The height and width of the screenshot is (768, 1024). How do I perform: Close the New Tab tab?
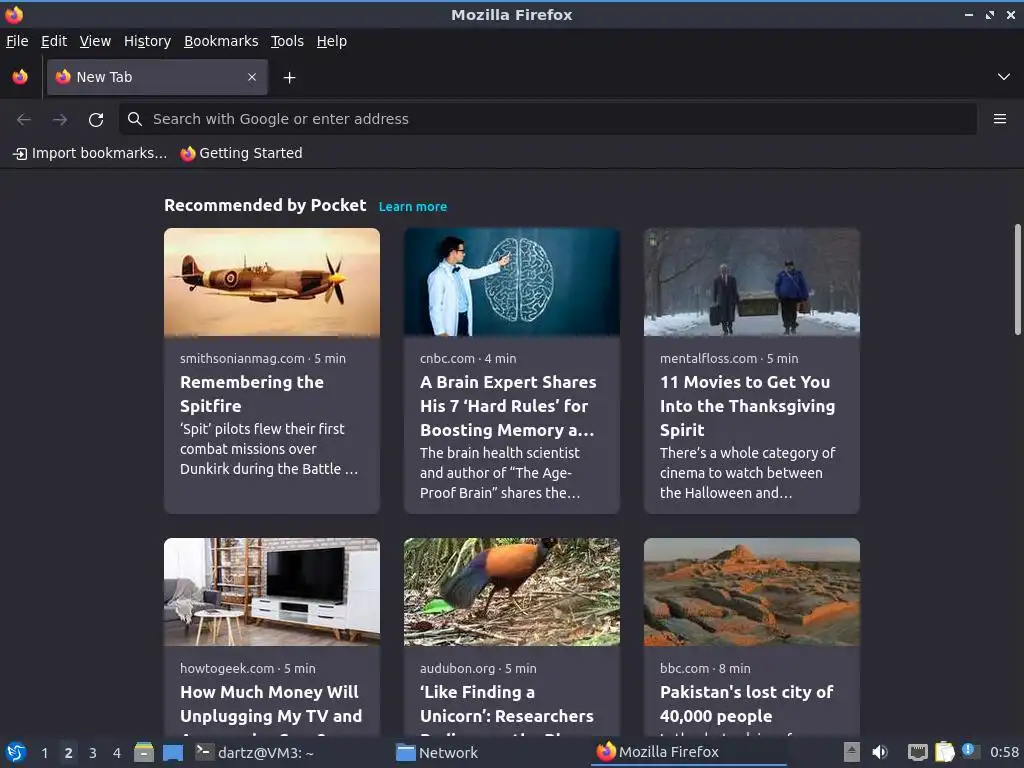(x=252, y=77)
